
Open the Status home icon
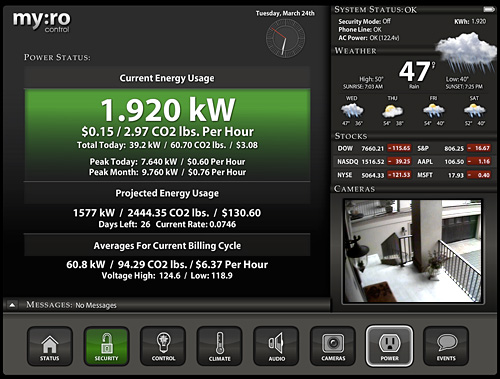coord(50,346)
